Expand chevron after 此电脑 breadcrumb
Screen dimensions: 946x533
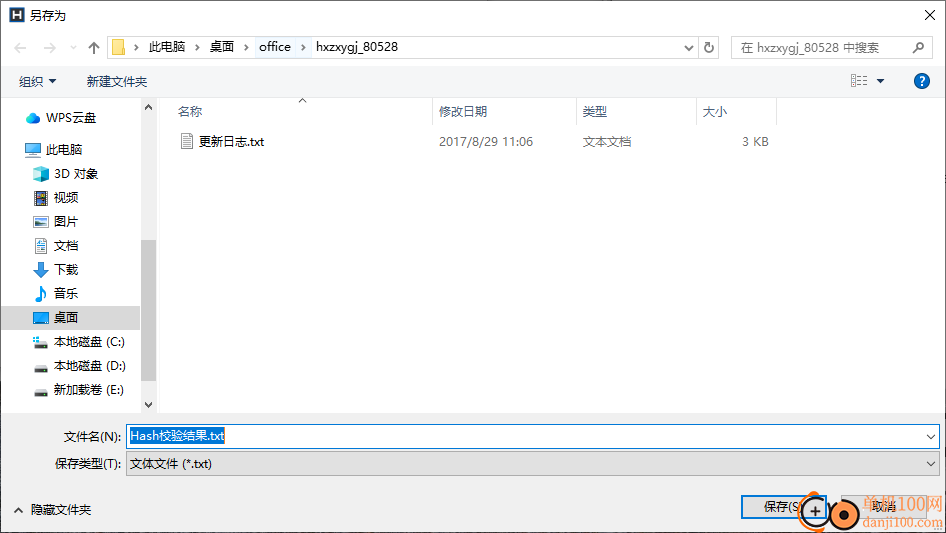(197, 47)
